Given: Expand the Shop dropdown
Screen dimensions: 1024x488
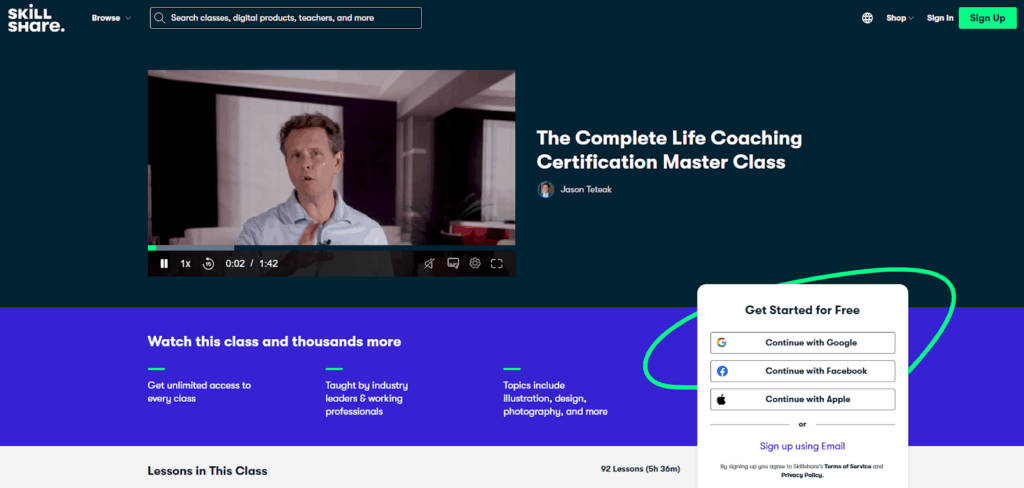Looking at the screenshot, I should (x=900, y=18).
